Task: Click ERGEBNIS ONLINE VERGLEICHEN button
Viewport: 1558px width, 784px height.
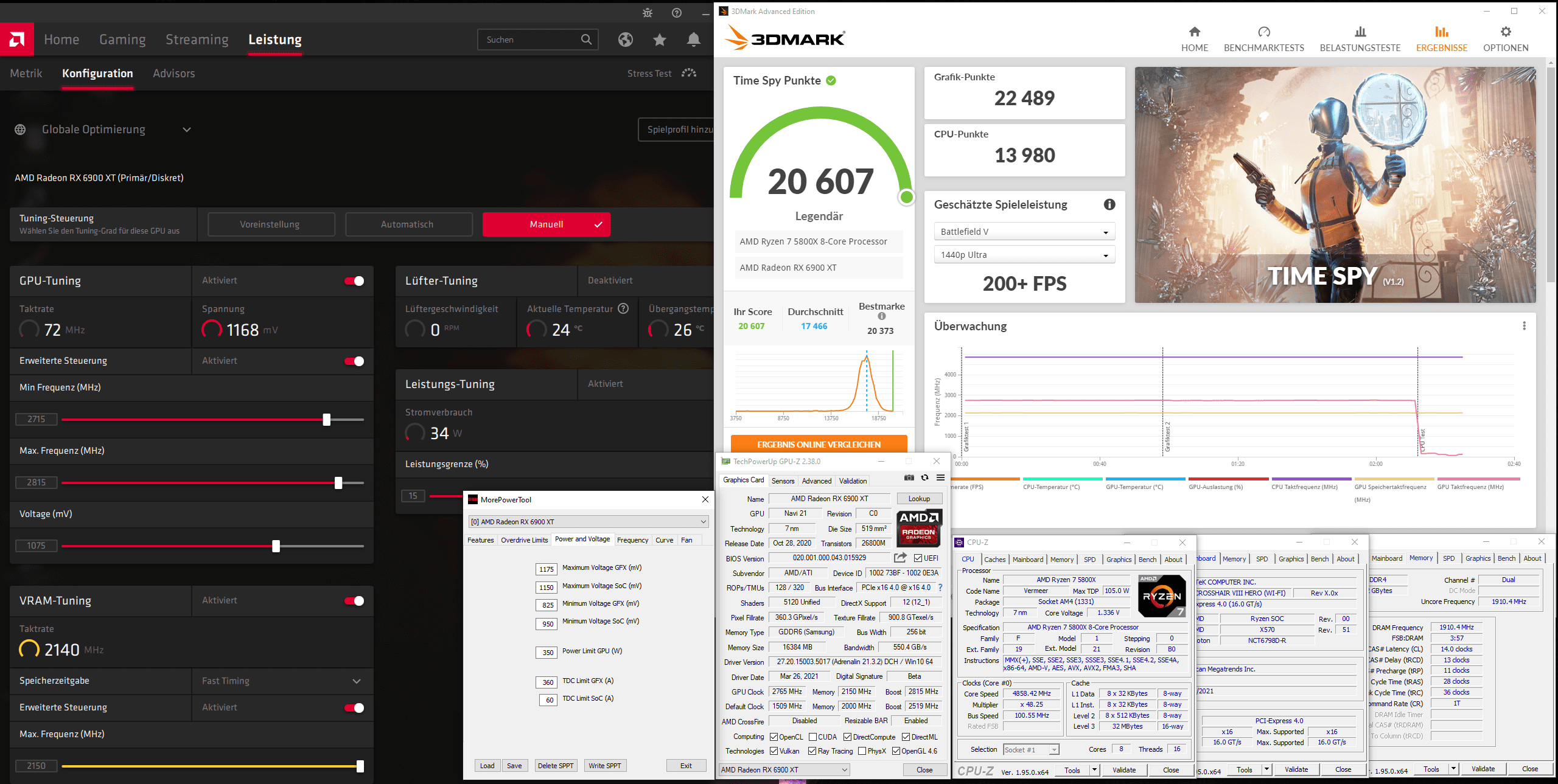Action: pyautogui.click(x=819, y=445)
